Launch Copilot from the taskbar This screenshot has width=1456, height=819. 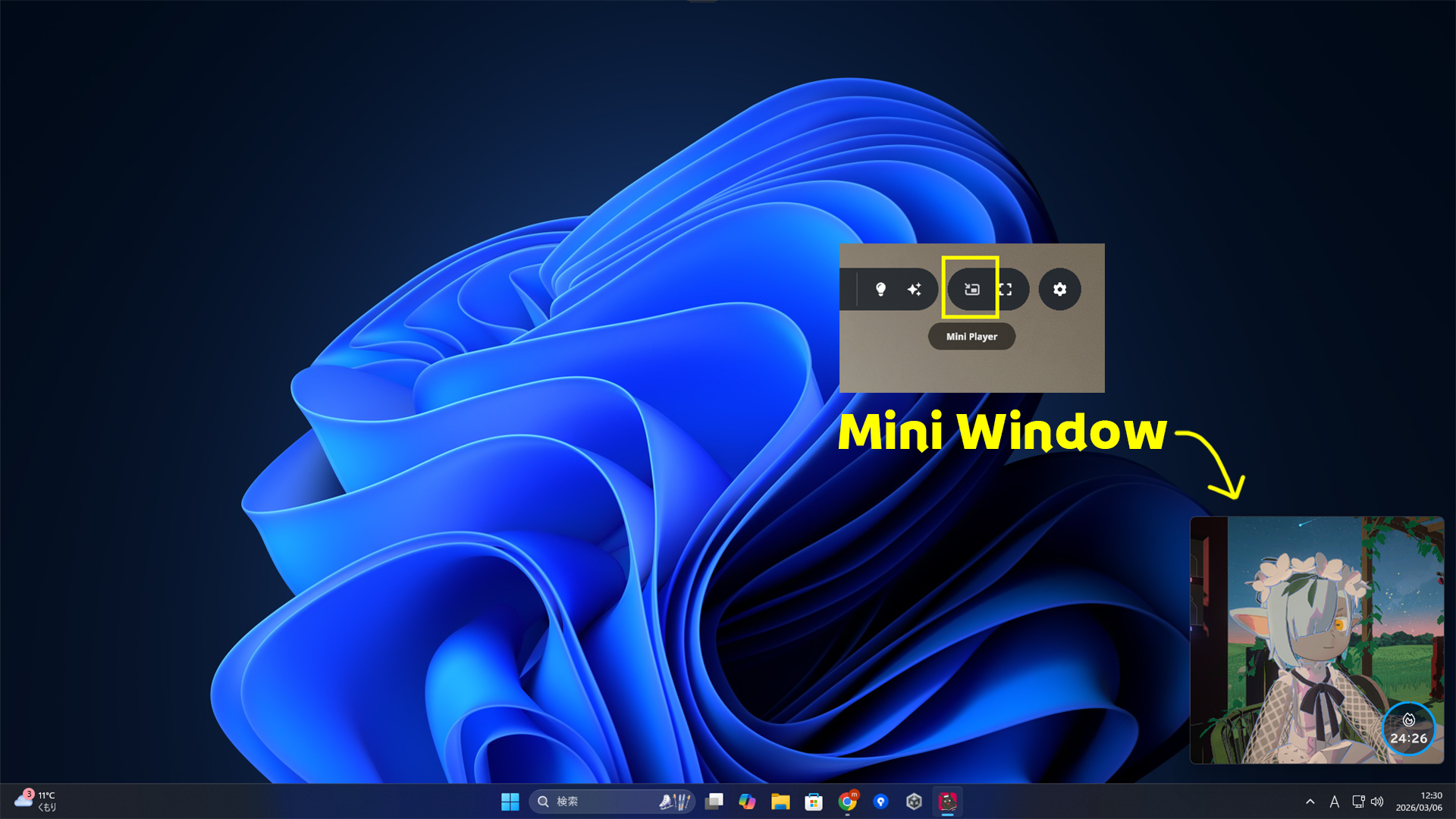(747, 802)
